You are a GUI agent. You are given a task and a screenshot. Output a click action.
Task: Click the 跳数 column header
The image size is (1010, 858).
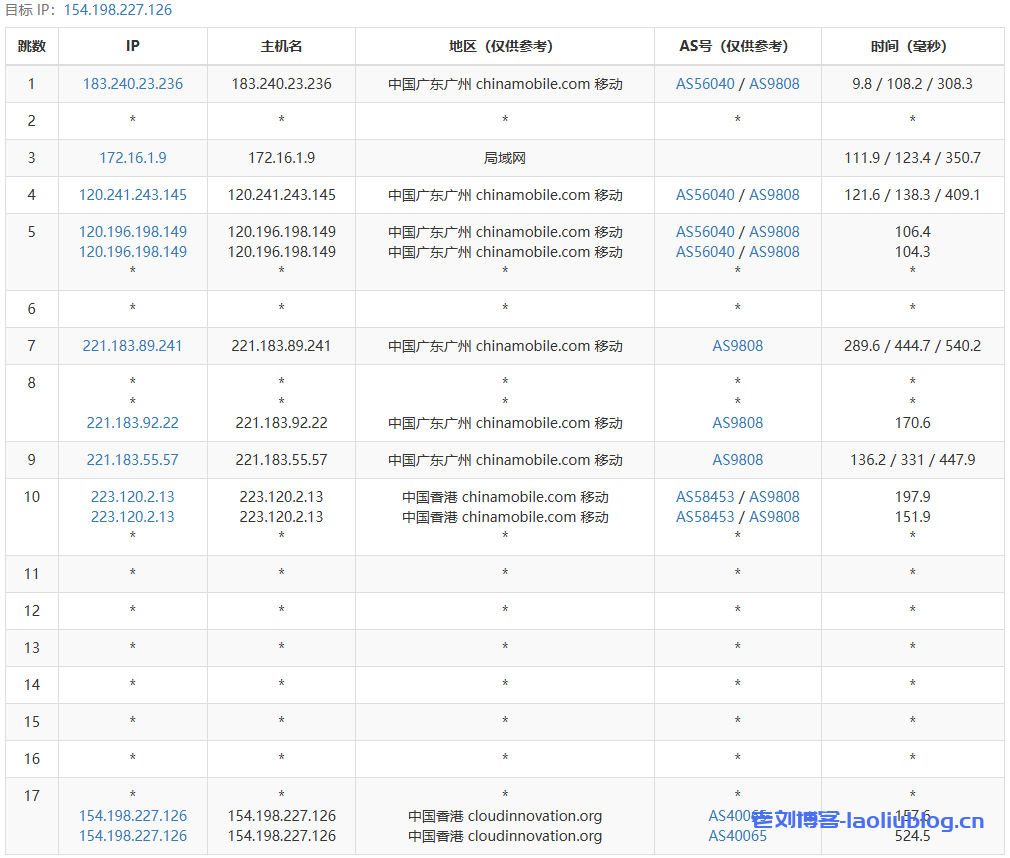point(32,46)
